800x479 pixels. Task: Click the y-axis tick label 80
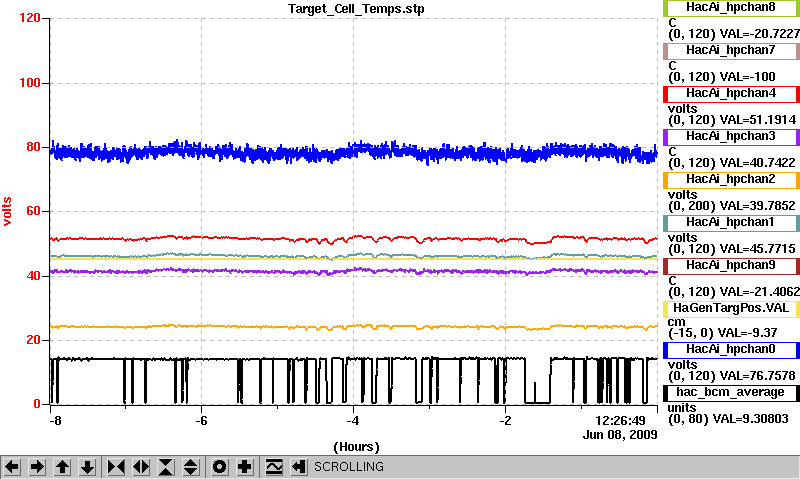click(x=33, y=147)
